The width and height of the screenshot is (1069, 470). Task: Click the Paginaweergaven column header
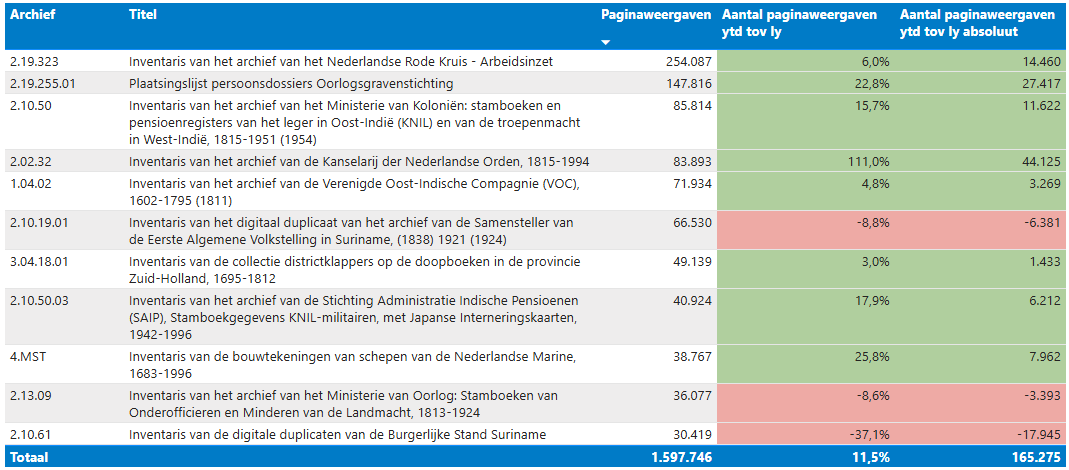655,15
